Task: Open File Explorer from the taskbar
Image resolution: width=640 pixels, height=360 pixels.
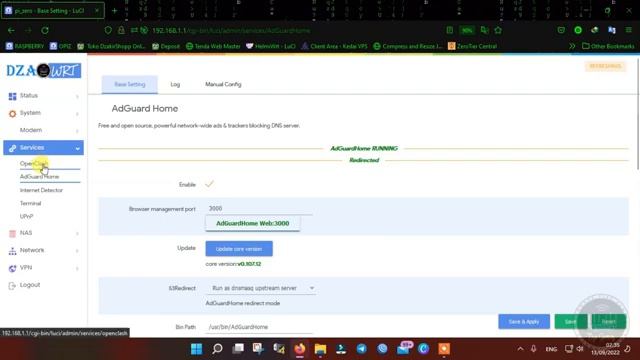Action: 320,349
